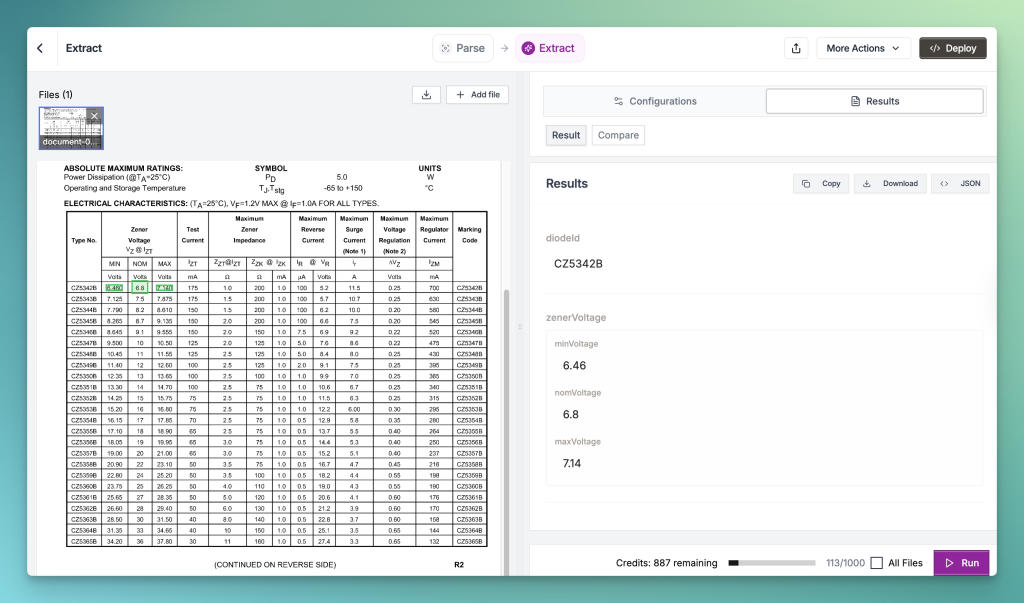Select the Results tab

pyautogui.click(x=874, y=101)
